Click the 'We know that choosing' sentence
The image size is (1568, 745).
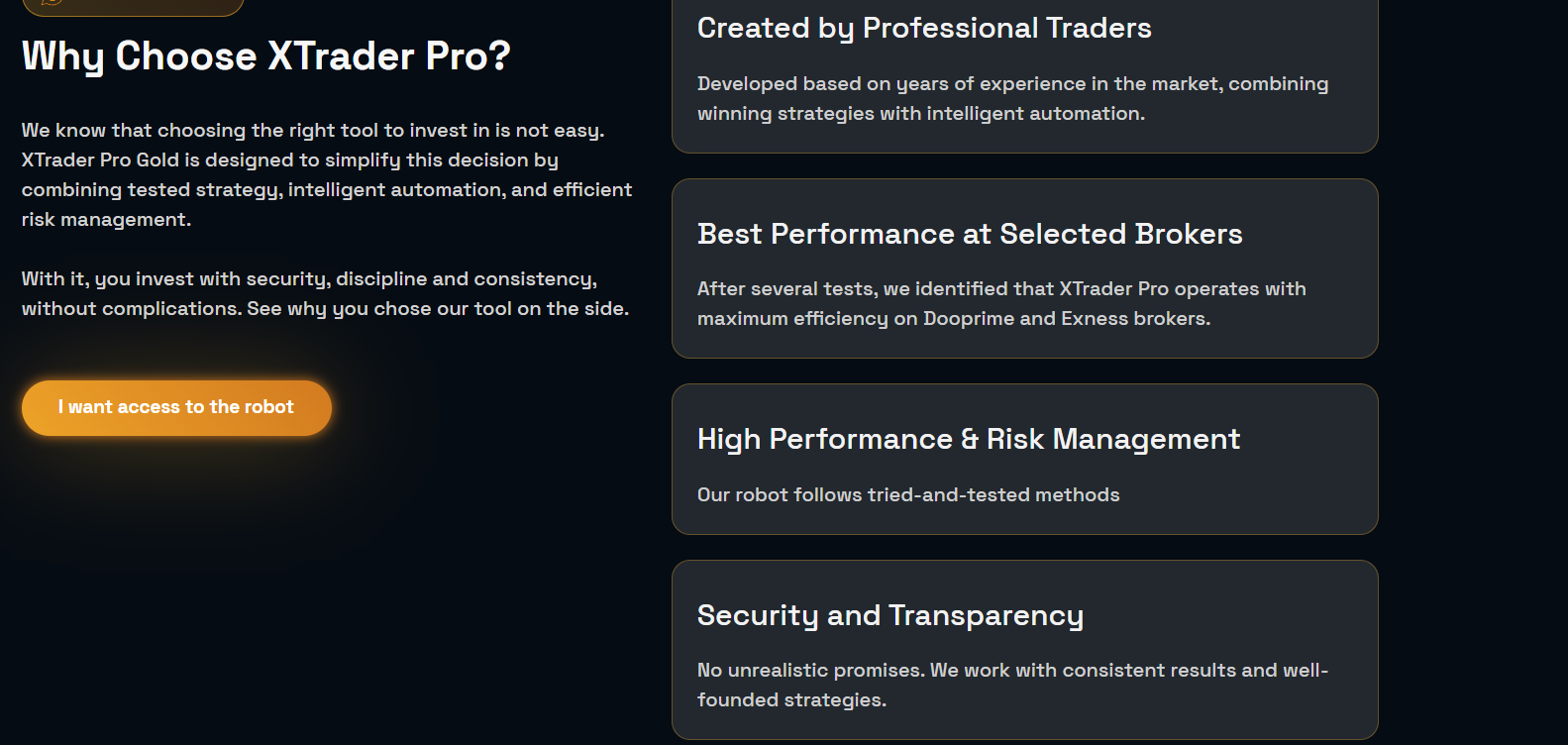click(x=312, y=131)
